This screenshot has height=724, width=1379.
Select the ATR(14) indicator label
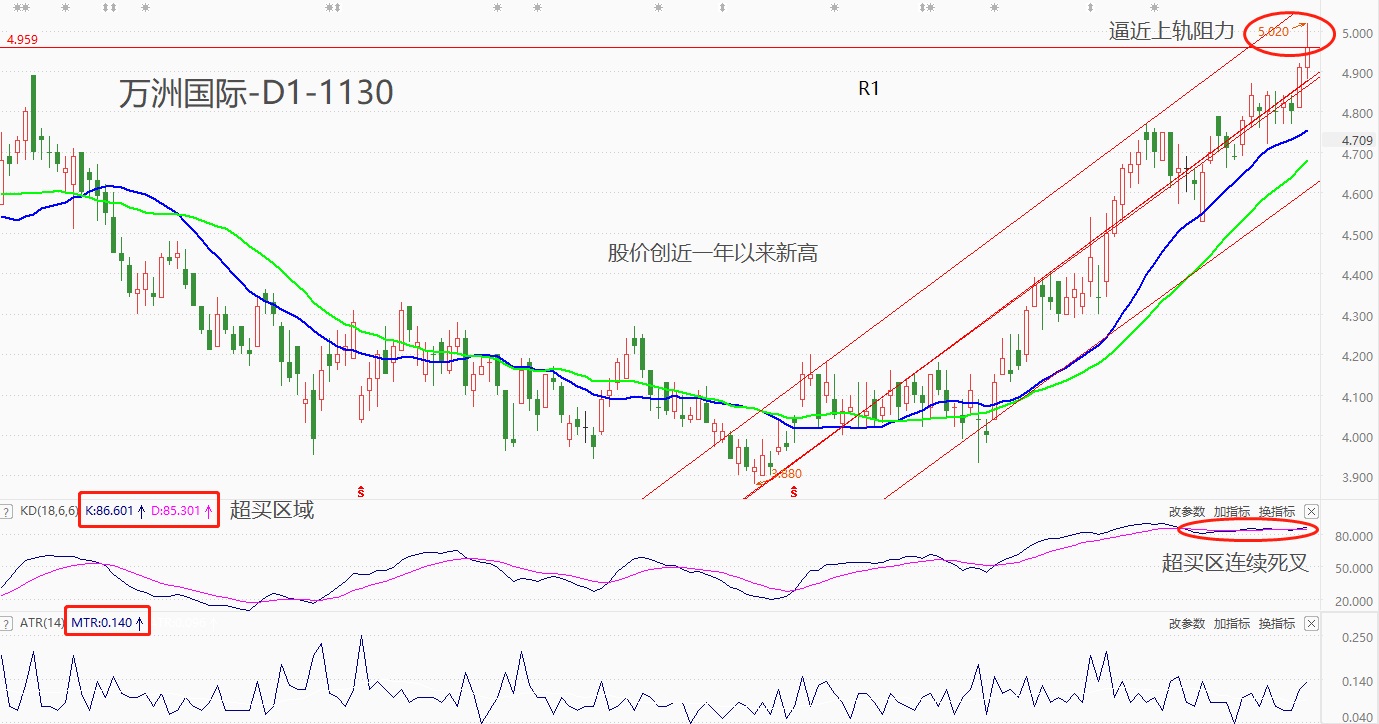tap(42, 623)
